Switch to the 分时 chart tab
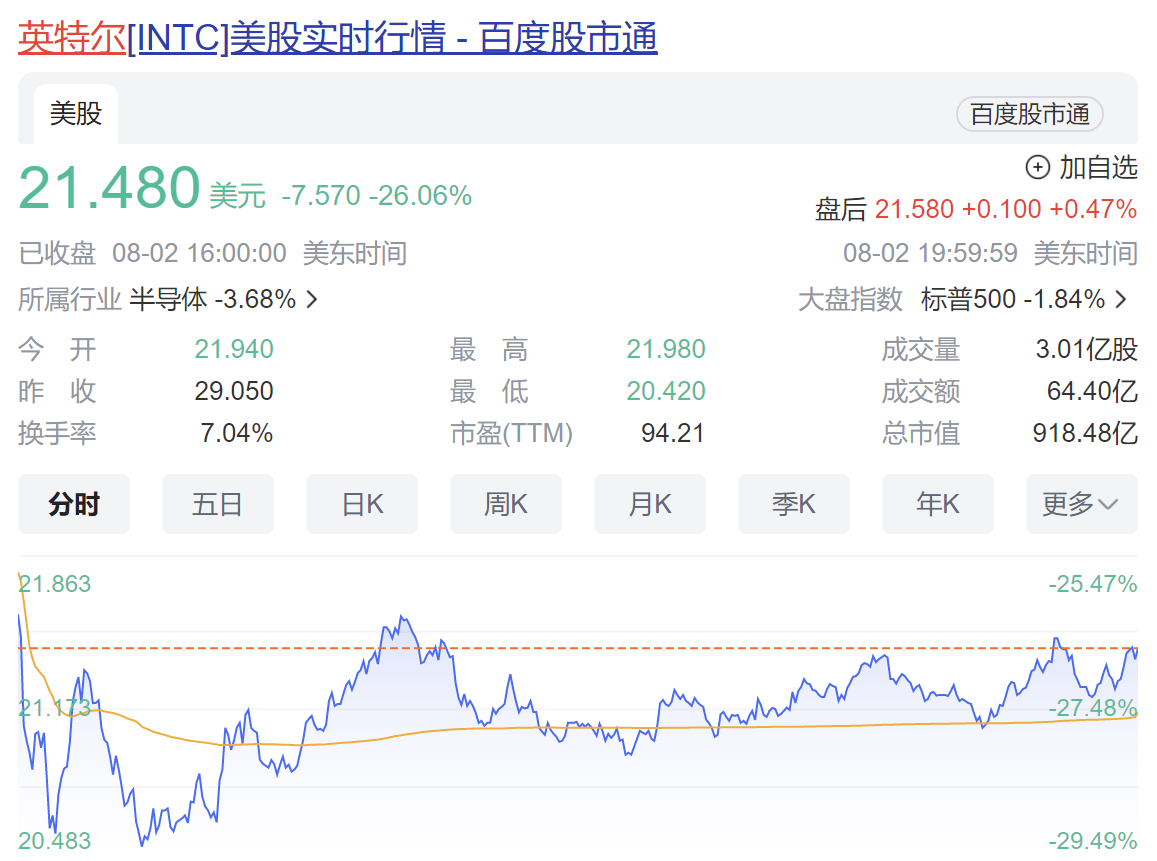This screenshot has width=1157, height=861. point(74,504)
